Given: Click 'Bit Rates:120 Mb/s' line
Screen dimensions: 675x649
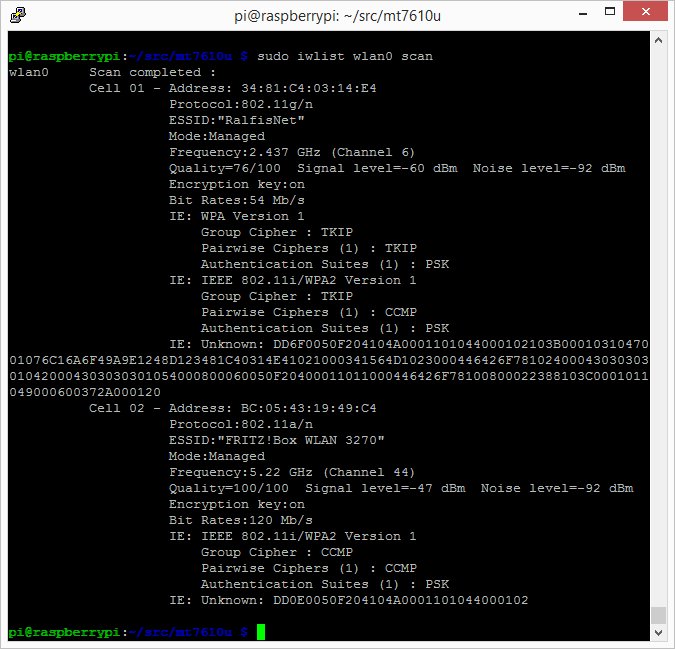Looking at the screenshot, I should pyautogui.click(x=241, y=520).
